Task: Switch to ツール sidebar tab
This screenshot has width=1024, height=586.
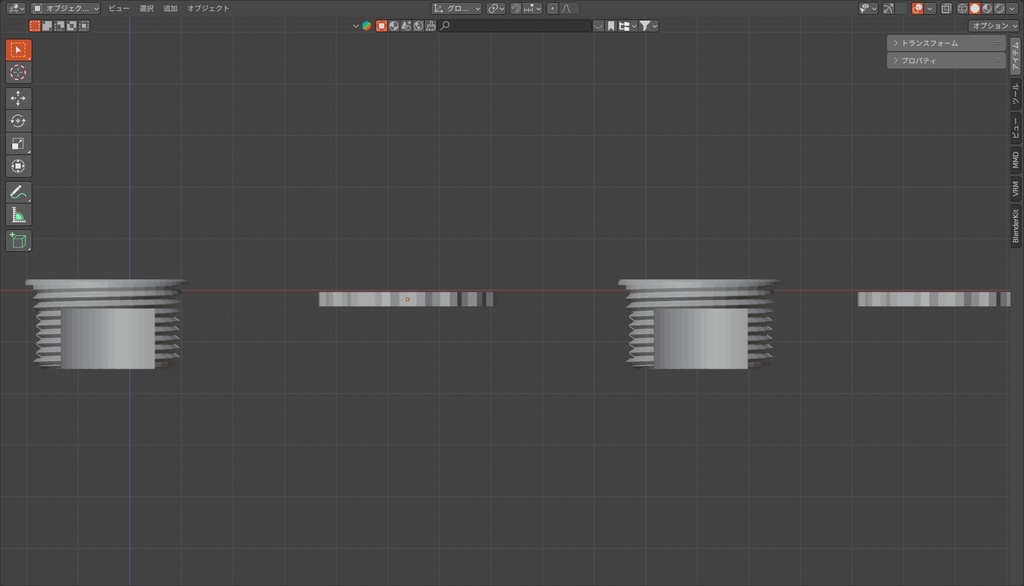Action: (x=1016, y=95)
